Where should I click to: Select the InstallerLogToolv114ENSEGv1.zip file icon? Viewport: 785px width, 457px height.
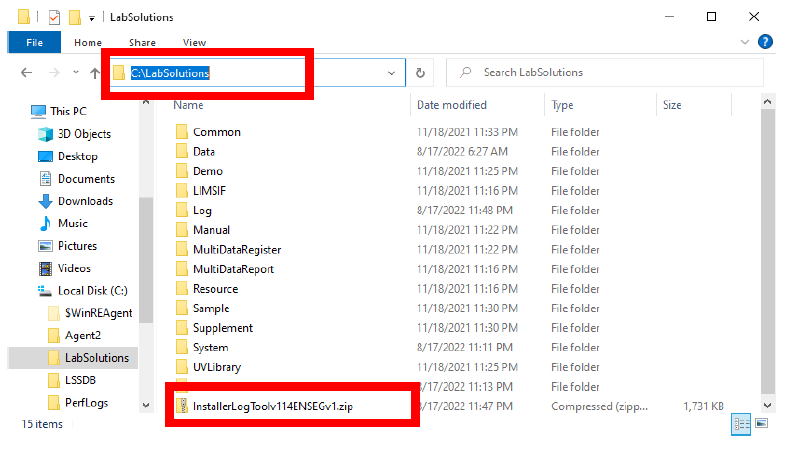pos(182,406)
